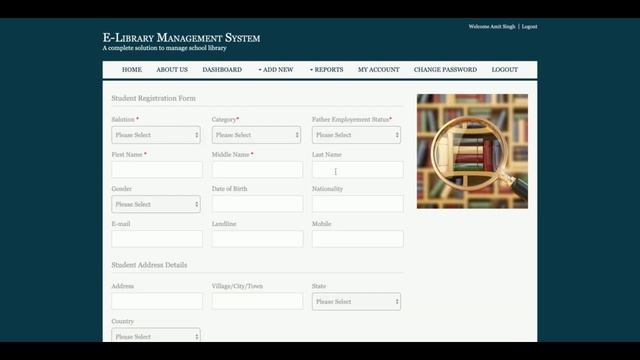640x360 pixels.
Task: Expand the REPORTS menu
Action: pyautogui.click(x=327, y=70)
